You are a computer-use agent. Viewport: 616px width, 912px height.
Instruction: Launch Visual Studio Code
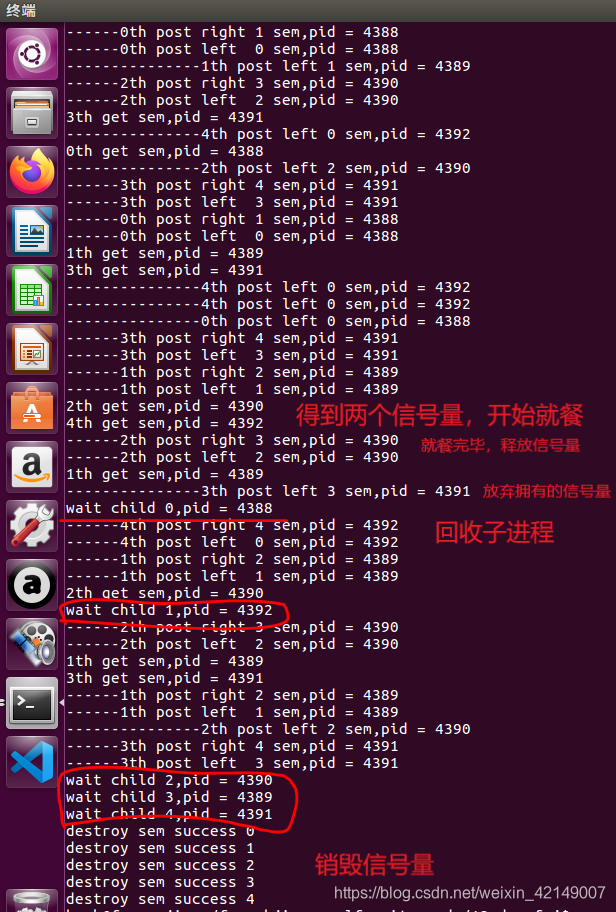coord(32,763)
